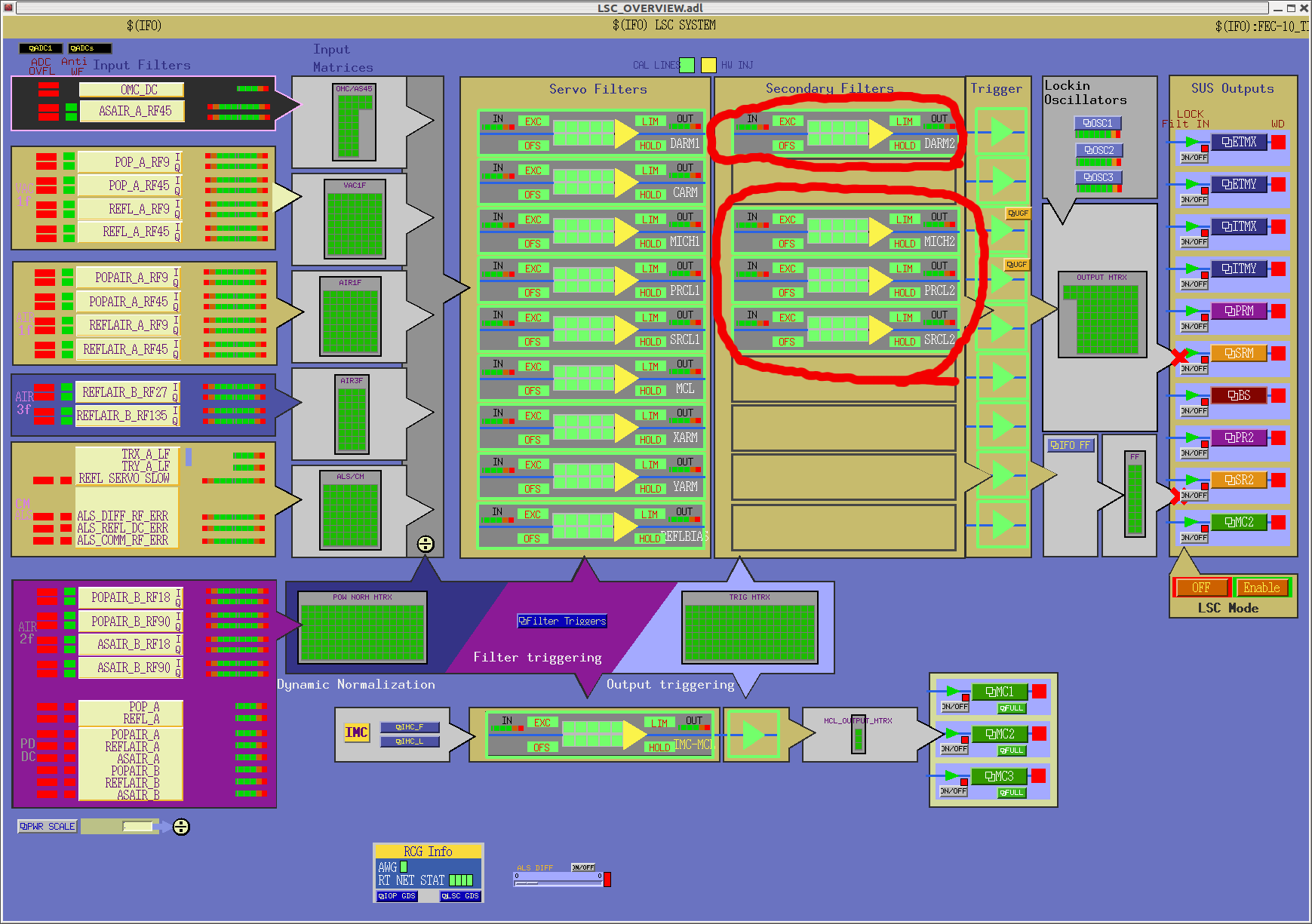Open the PR2 suspension screen
Viewport: 1312px width, 924px height.
coord(1240,437)
